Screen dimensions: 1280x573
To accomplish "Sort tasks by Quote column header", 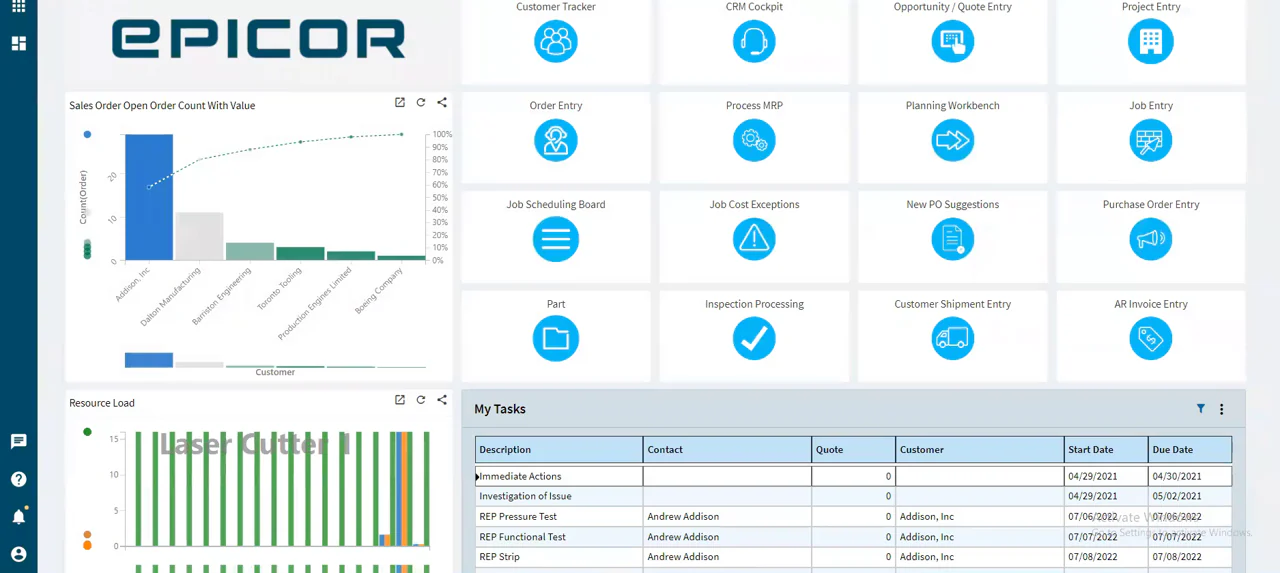I will [853, 449].
